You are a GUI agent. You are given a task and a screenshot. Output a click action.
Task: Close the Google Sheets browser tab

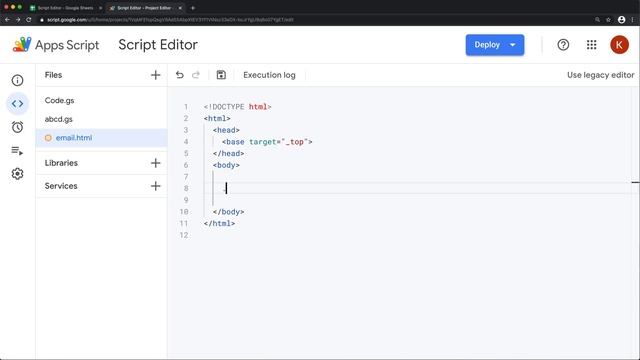(x=100, y=8)
